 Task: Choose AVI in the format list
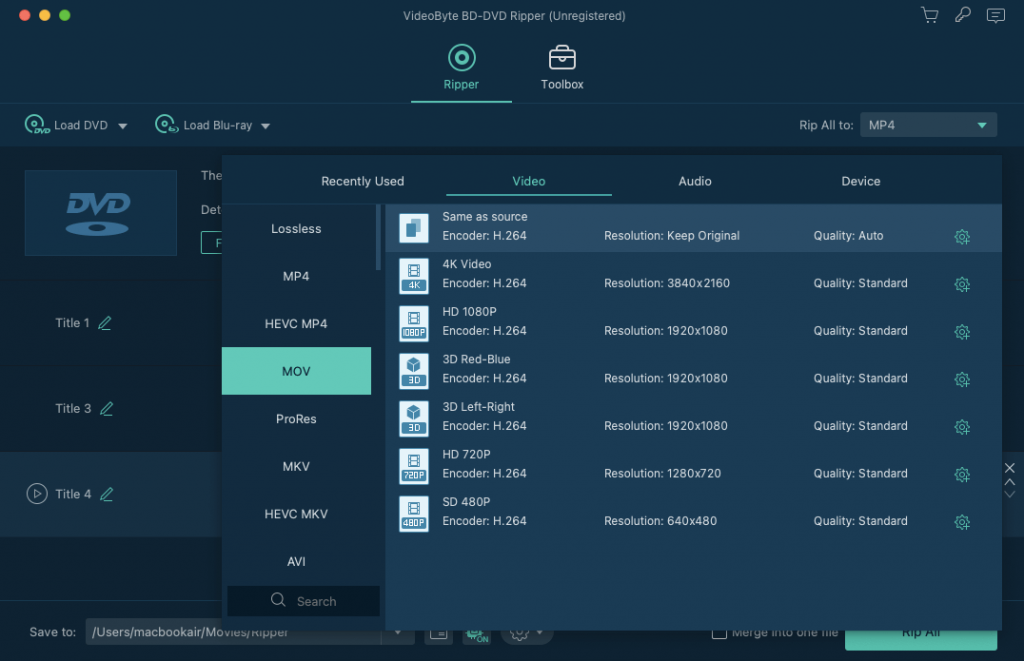point(296,562)
